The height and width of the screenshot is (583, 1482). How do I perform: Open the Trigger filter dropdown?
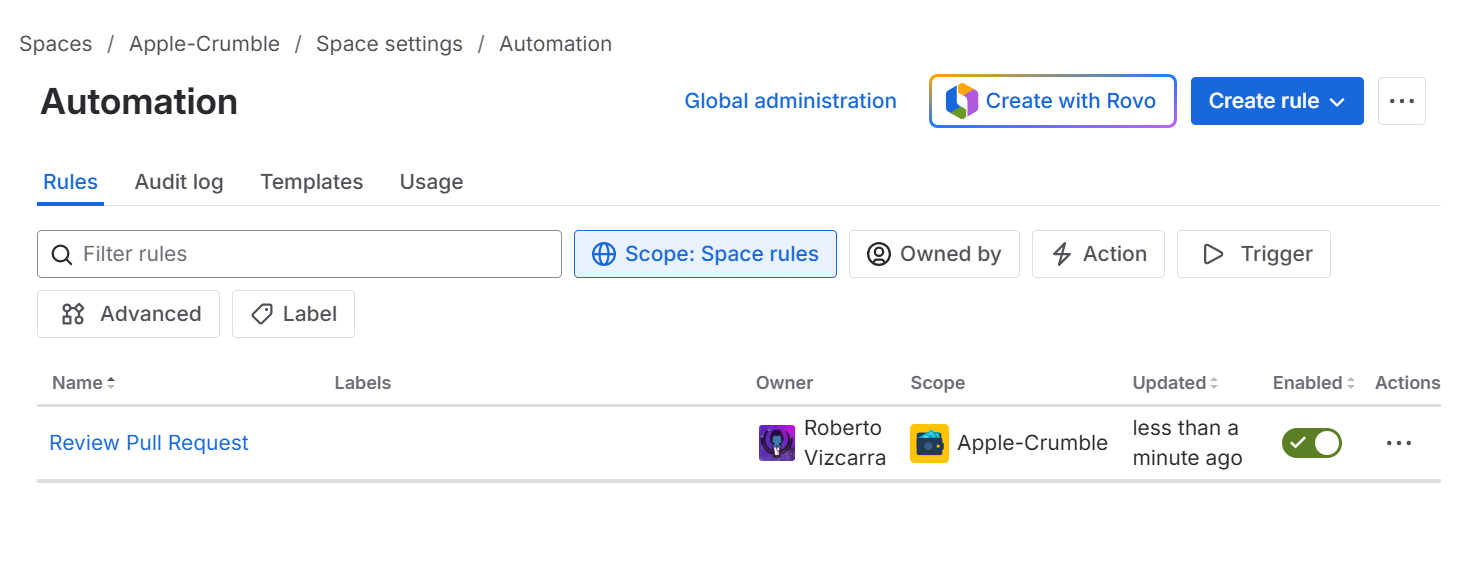pyautogui.click(x=1253, y=254)
